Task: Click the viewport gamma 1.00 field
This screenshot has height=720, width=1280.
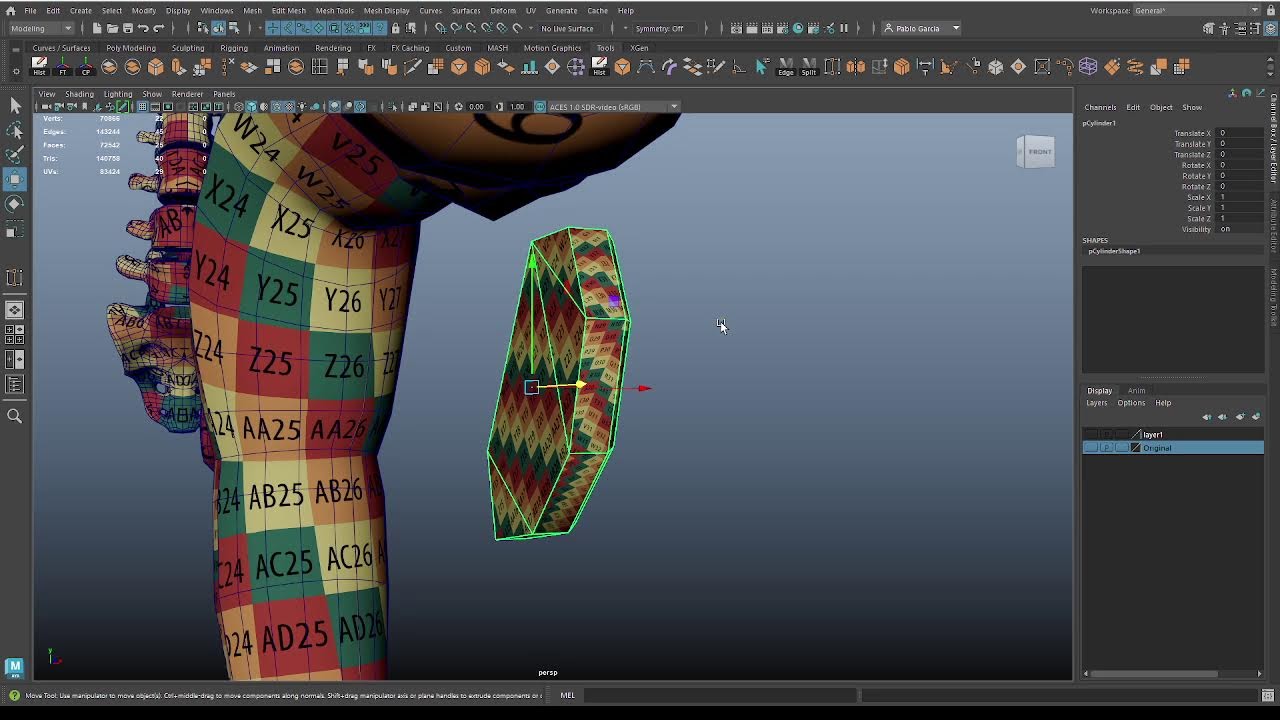Action: pos(517,107)
